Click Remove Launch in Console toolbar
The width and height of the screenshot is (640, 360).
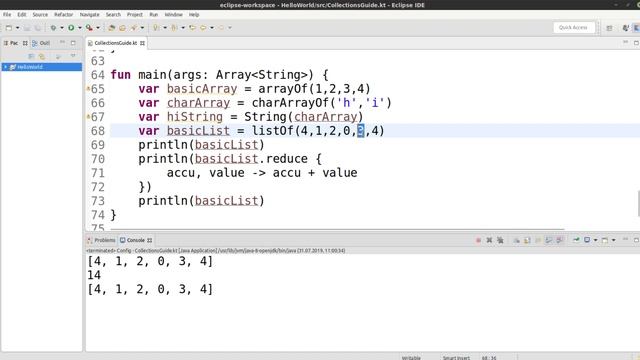point(489,240)
